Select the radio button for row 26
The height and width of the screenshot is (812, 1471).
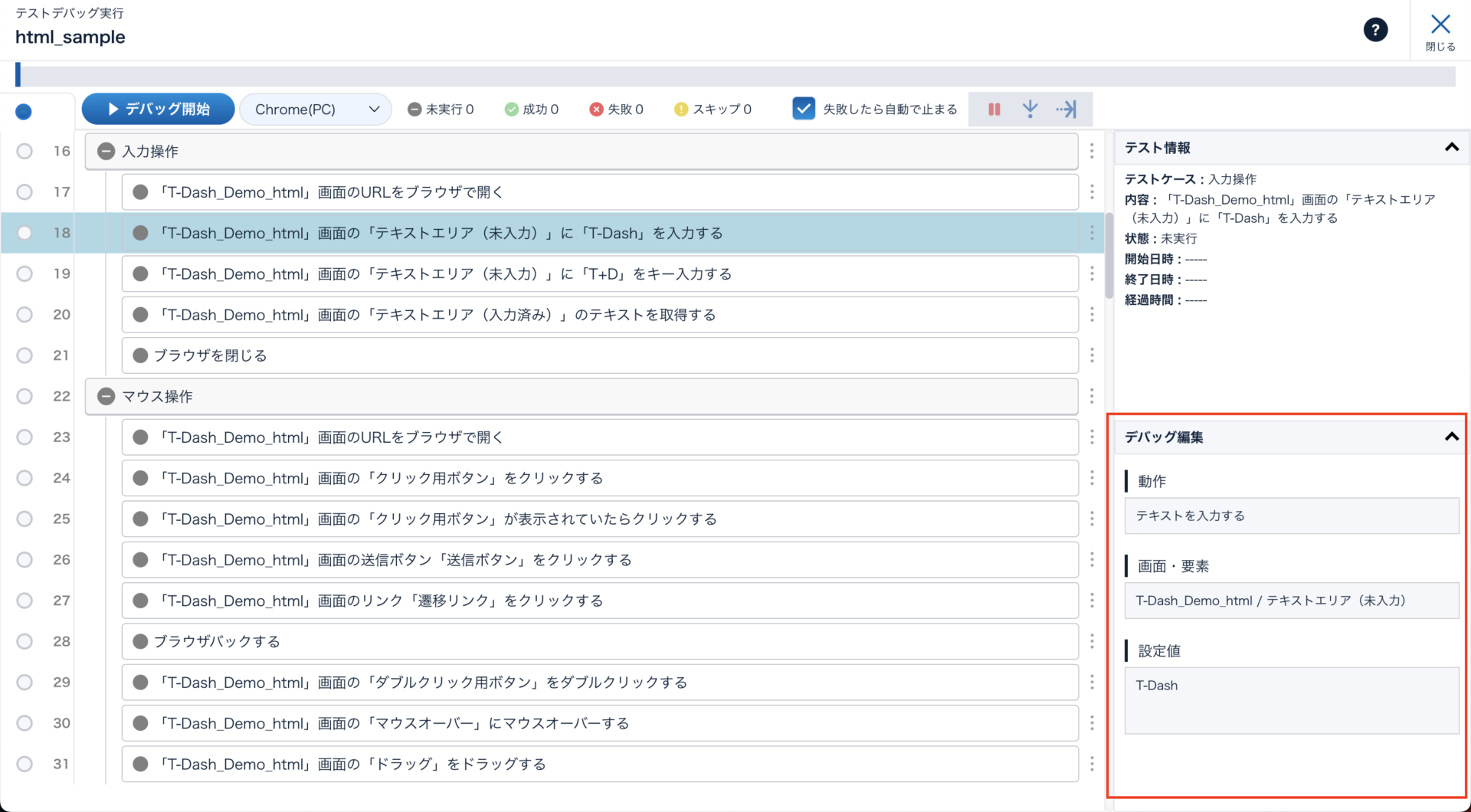tap(25, 560)
